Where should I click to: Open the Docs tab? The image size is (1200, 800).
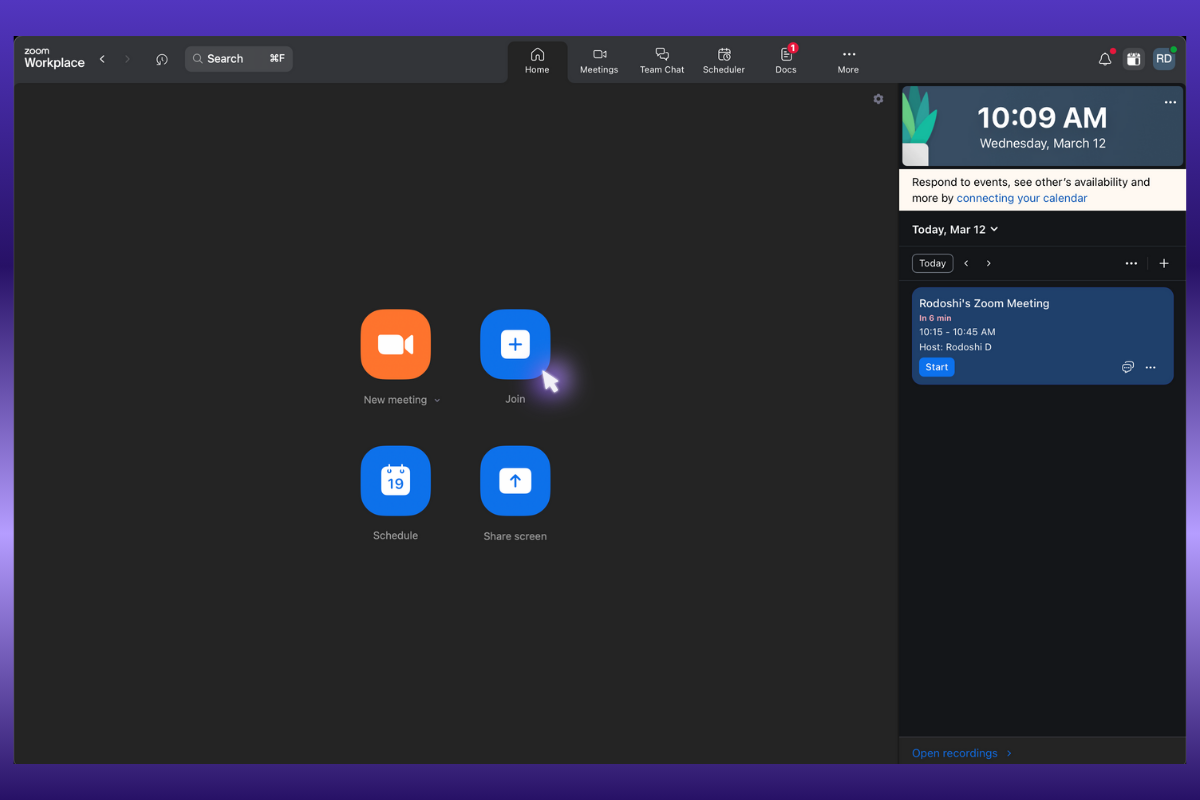coord(786,60)
